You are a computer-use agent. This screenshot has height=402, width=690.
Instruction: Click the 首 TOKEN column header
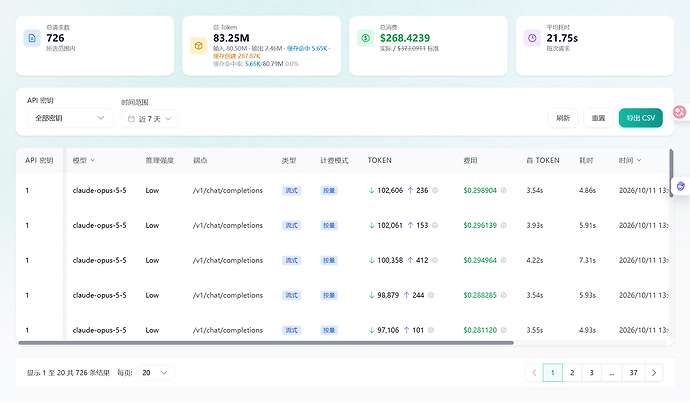543,161
